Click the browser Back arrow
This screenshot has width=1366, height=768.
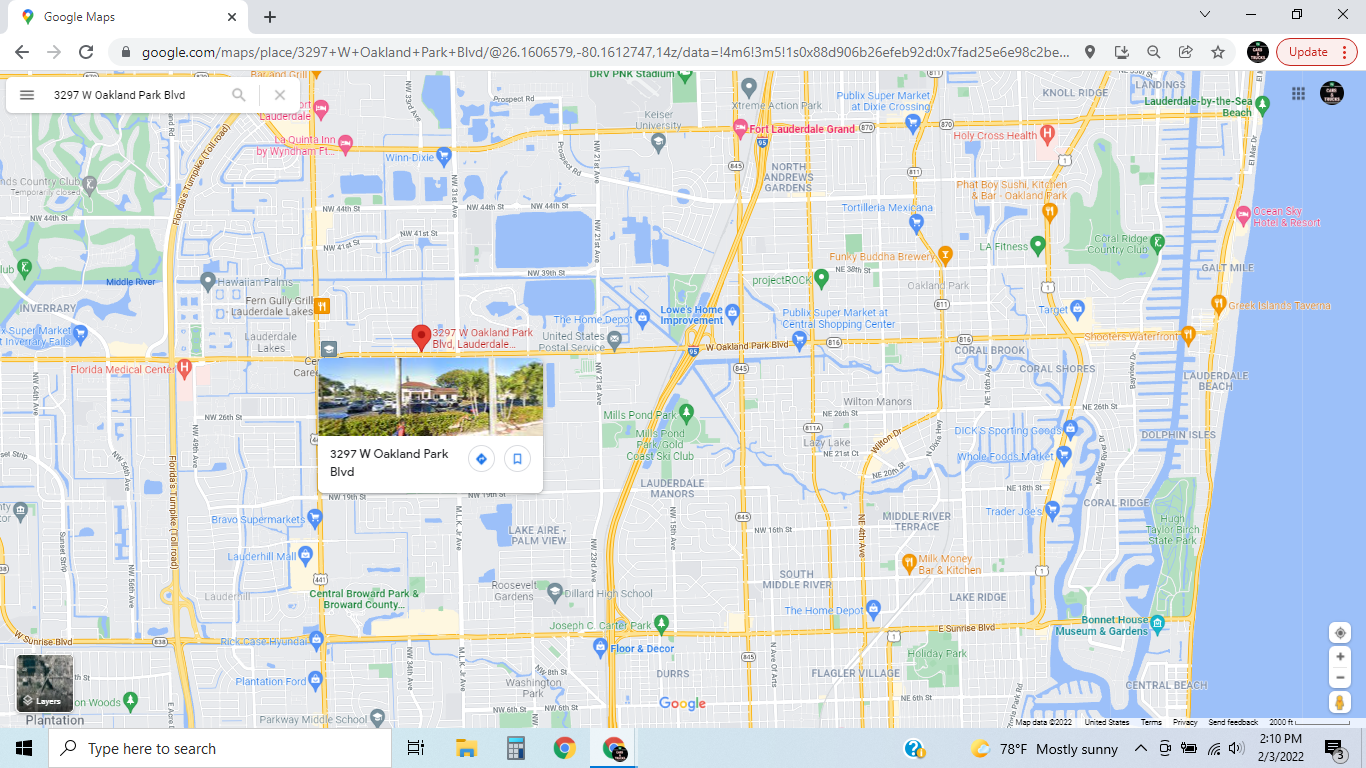(x=22, y=52)
